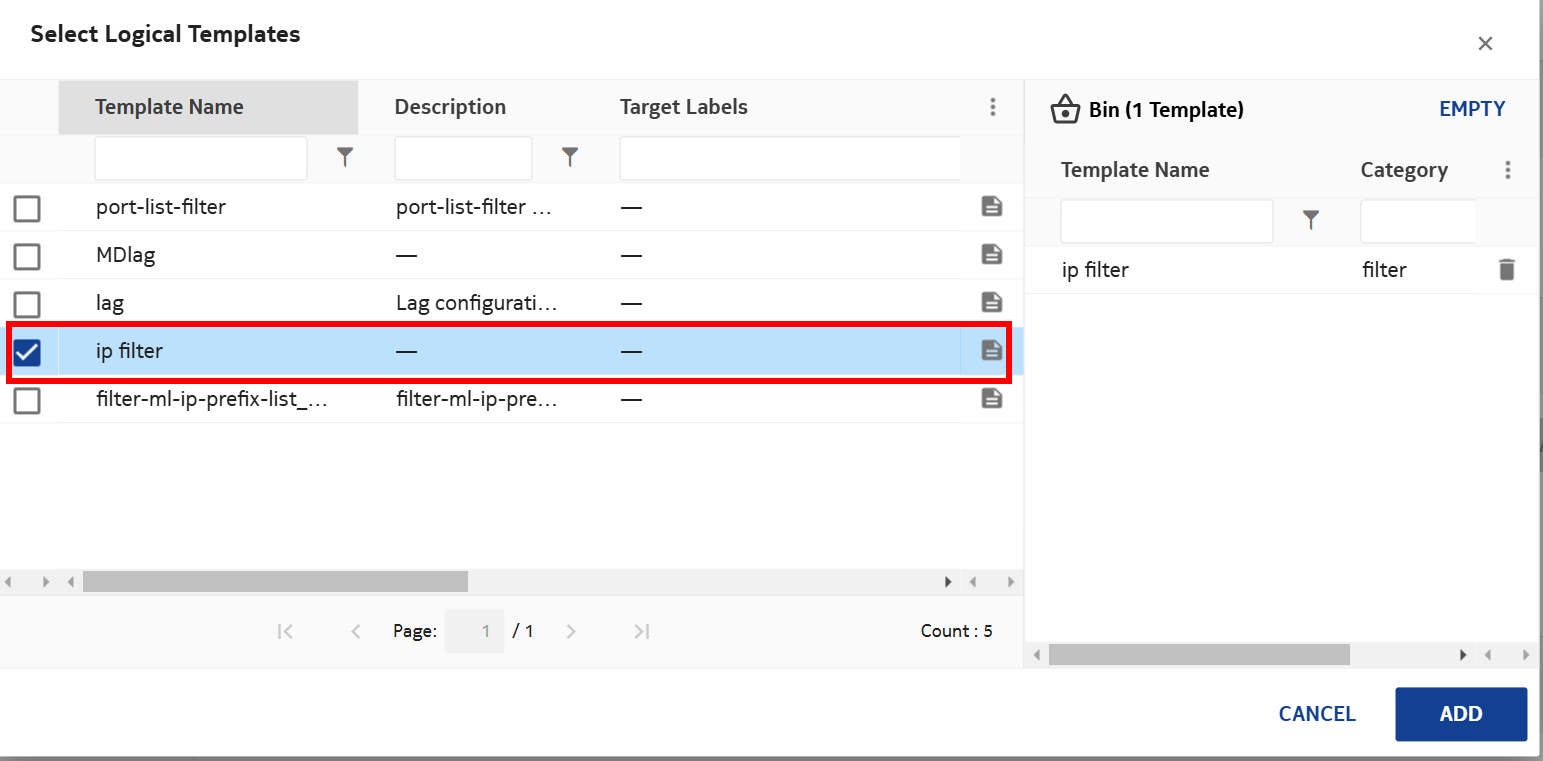Click the bin Template Name filter funnel
This screenshot has height=761, width=1543.
pyautogui.click(x=1311, y=220)
